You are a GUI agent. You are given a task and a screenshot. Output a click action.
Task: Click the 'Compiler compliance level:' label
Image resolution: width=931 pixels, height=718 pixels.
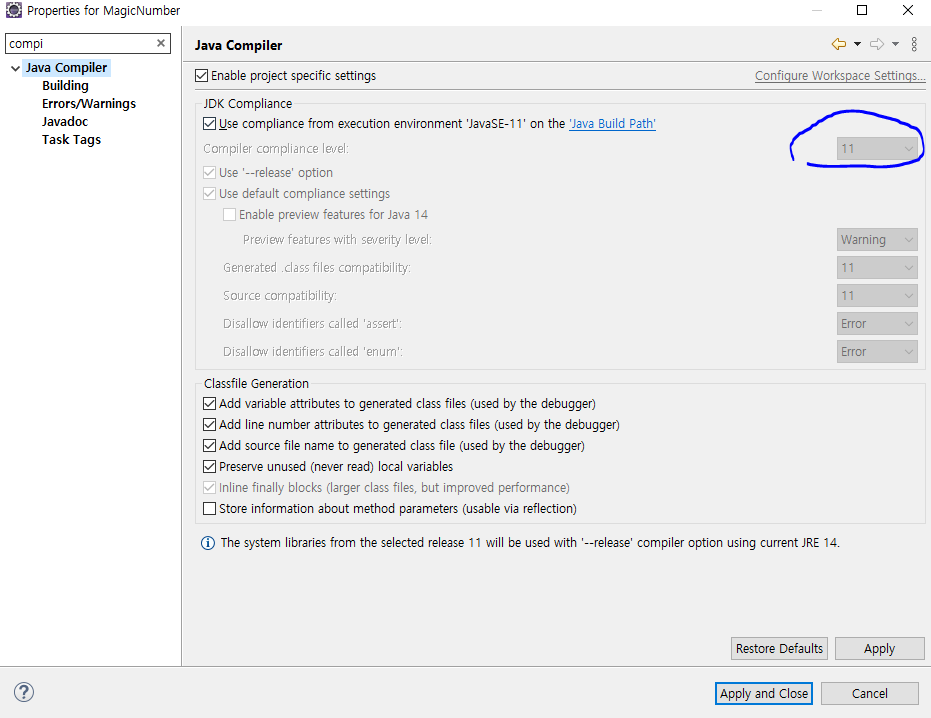[x=276, y=148]
